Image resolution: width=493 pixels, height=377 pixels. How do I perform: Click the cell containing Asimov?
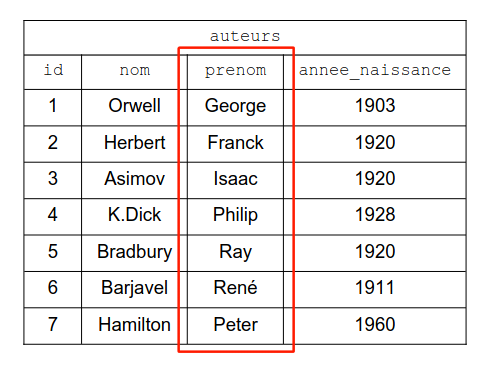click(x=135, y=179)
